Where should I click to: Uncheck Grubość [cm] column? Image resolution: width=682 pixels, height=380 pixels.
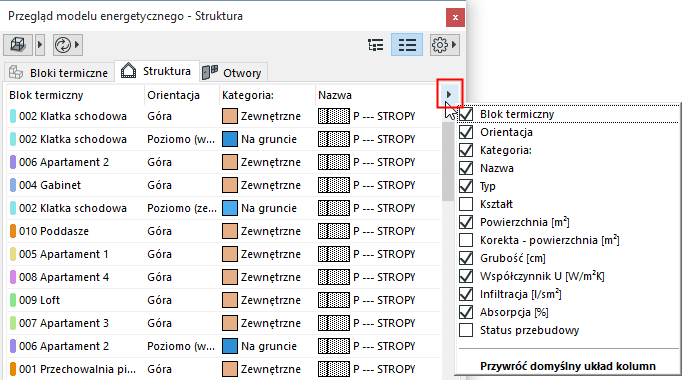click(466, 258)
